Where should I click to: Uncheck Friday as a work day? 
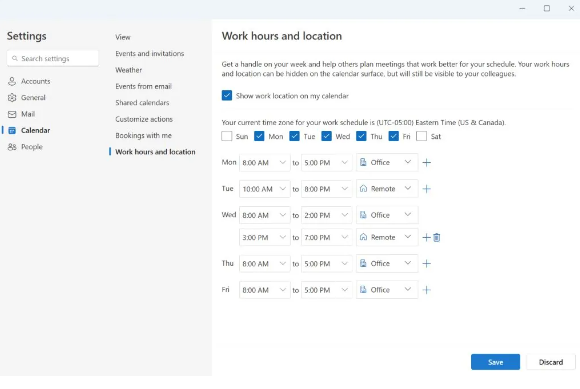pos(394,136)
